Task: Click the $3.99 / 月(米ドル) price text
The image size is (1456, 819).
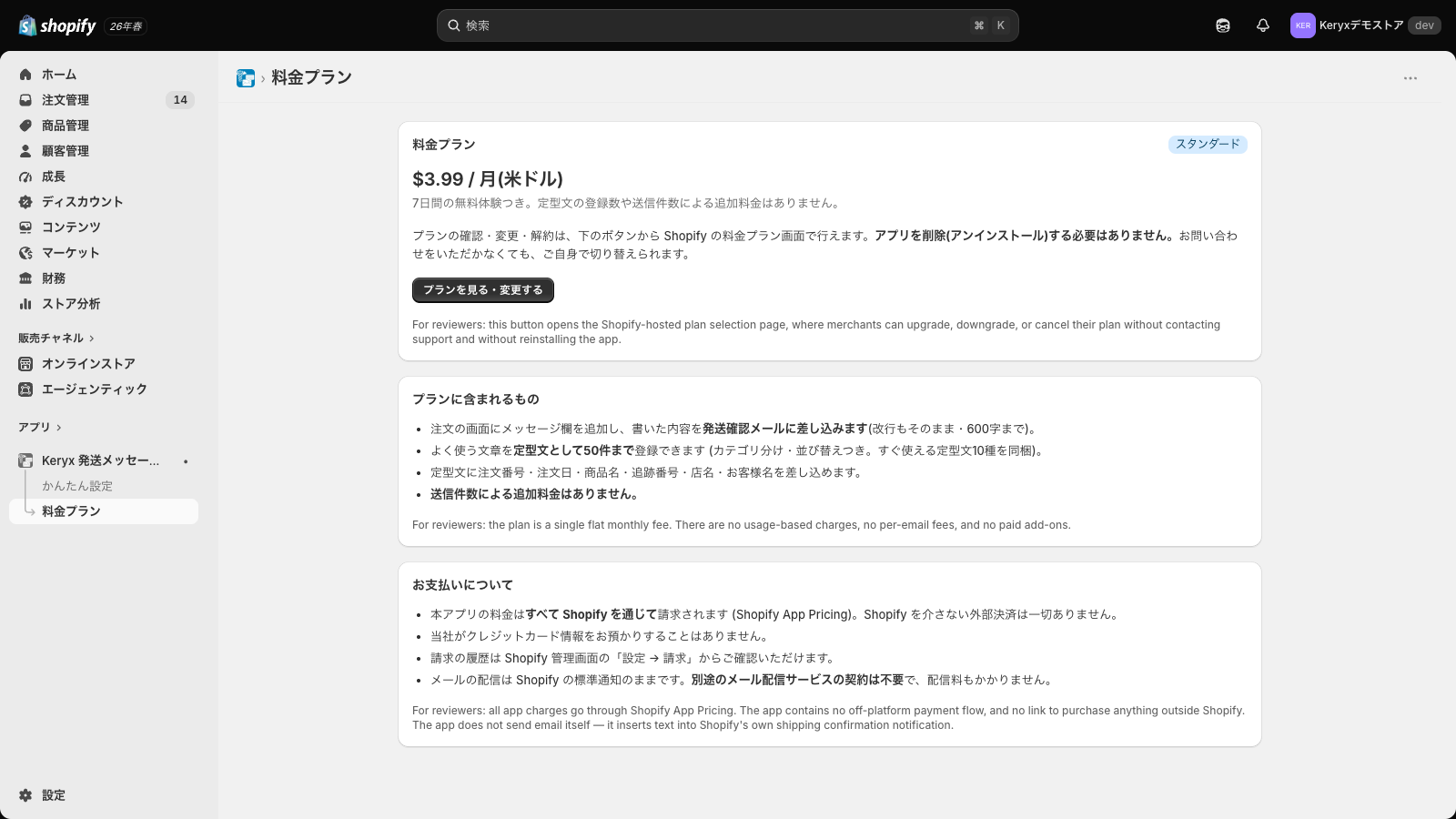Action: point(488,179)
